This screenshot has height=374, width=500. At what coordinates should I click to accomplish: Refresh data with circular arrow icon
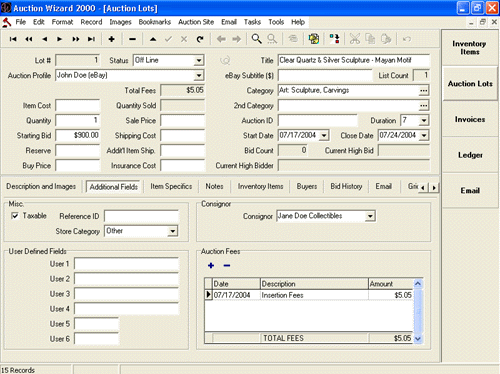tap(200, 39)
